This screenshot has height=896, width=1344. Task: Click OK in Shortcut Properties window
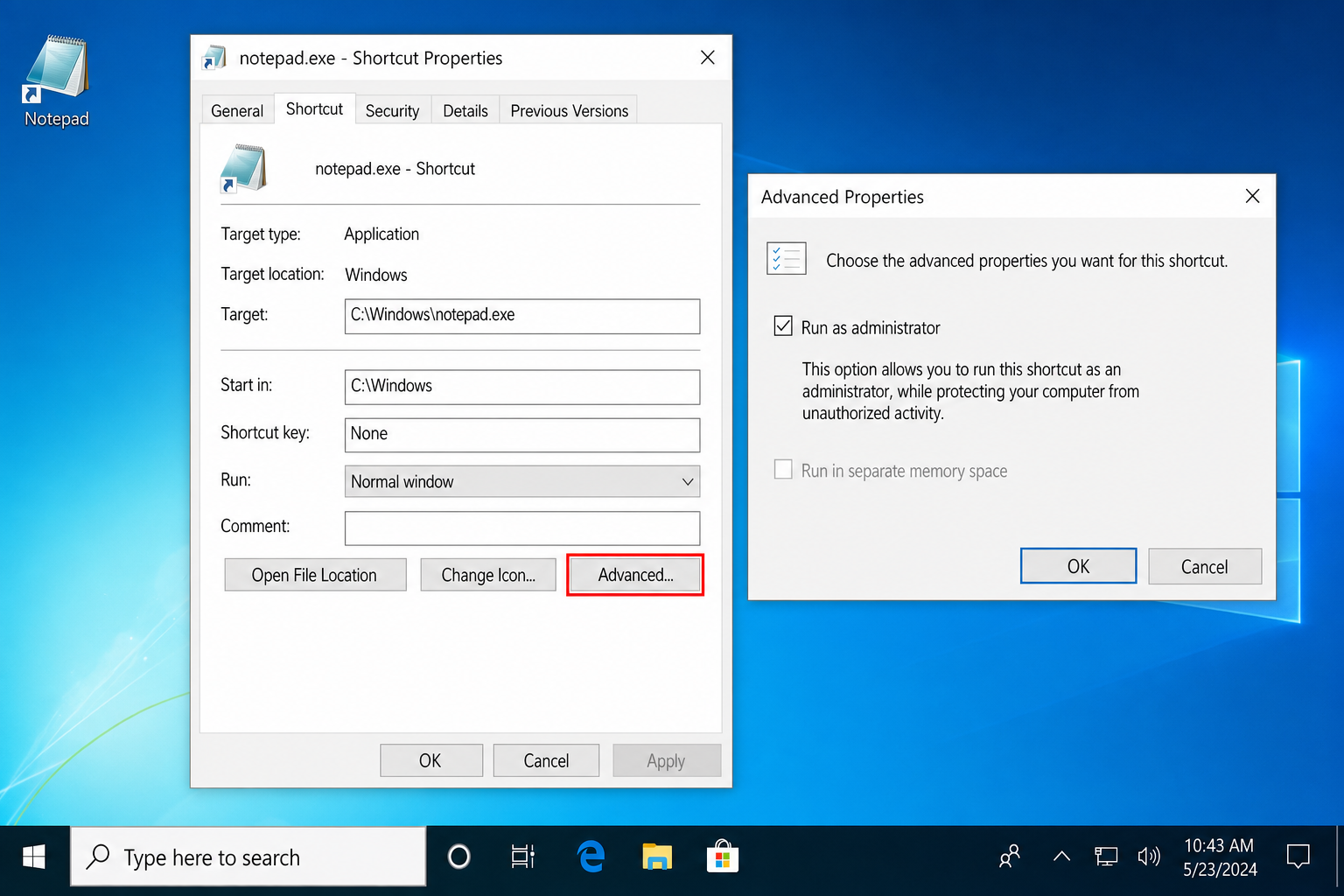430,760
